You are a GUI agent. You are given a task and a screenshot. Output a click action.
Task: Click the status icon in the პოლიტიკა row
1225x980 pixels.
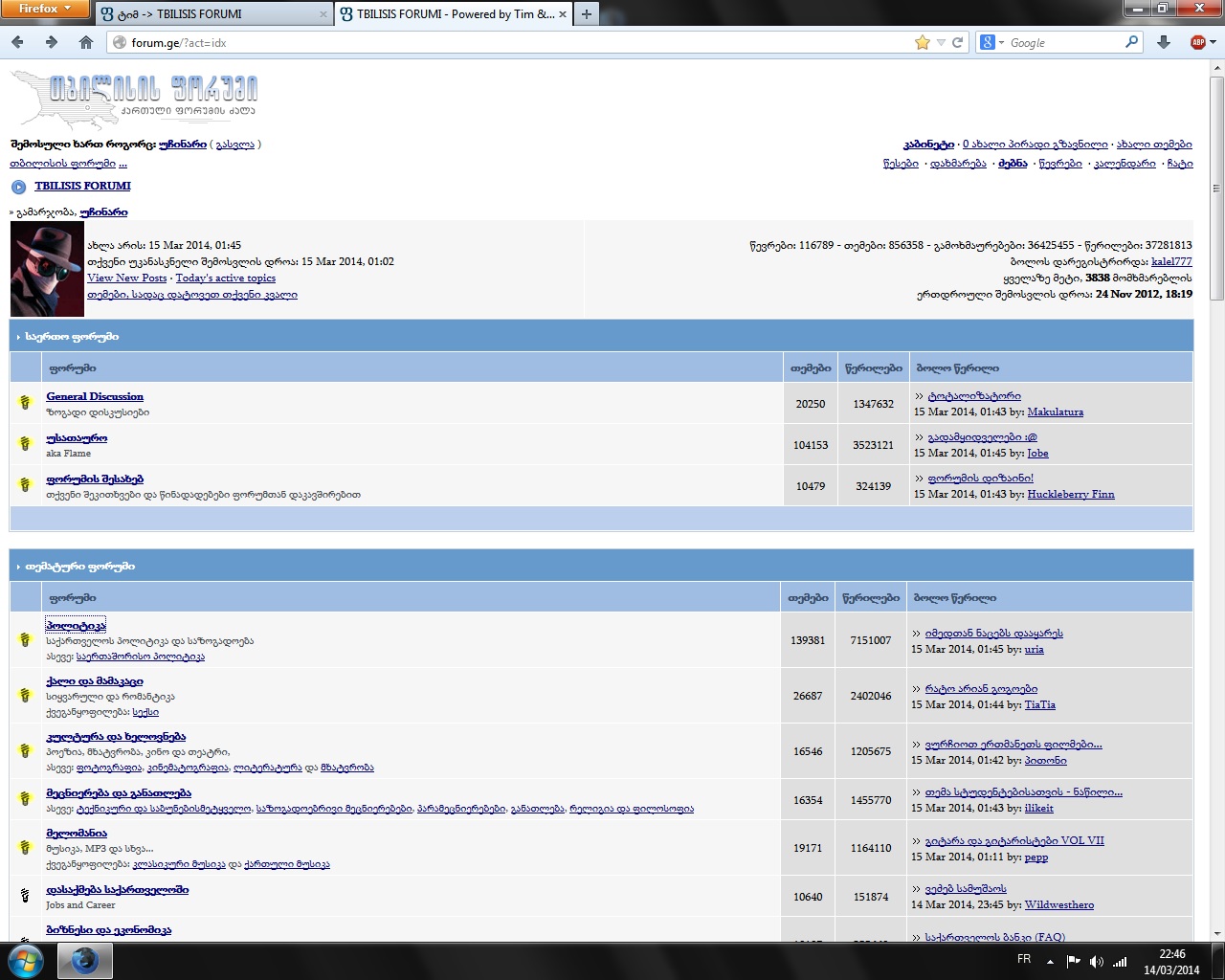pos(26,639)
